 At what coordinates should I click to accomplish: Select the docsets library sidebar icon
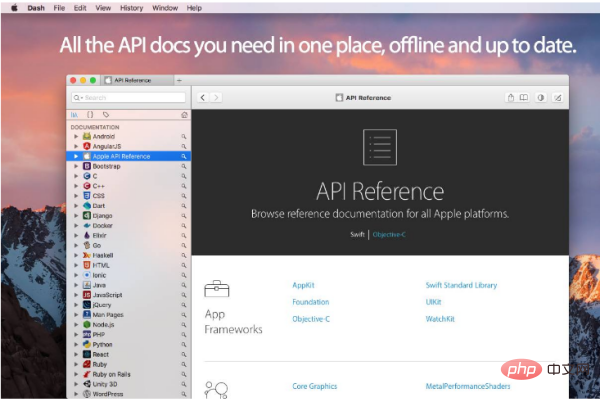click(x=74, y=115)
